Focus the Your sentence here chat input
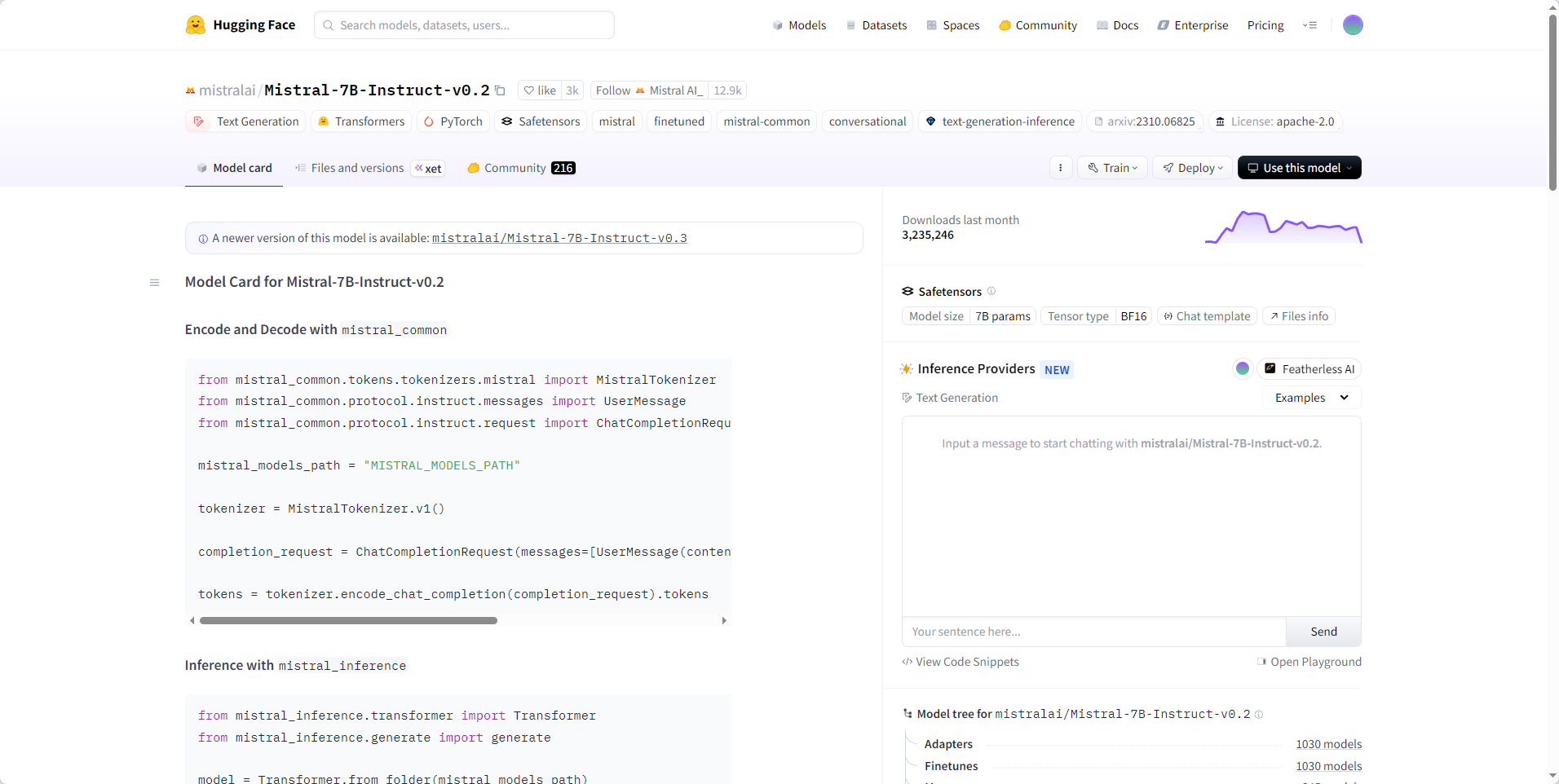 pos(1093,632)
